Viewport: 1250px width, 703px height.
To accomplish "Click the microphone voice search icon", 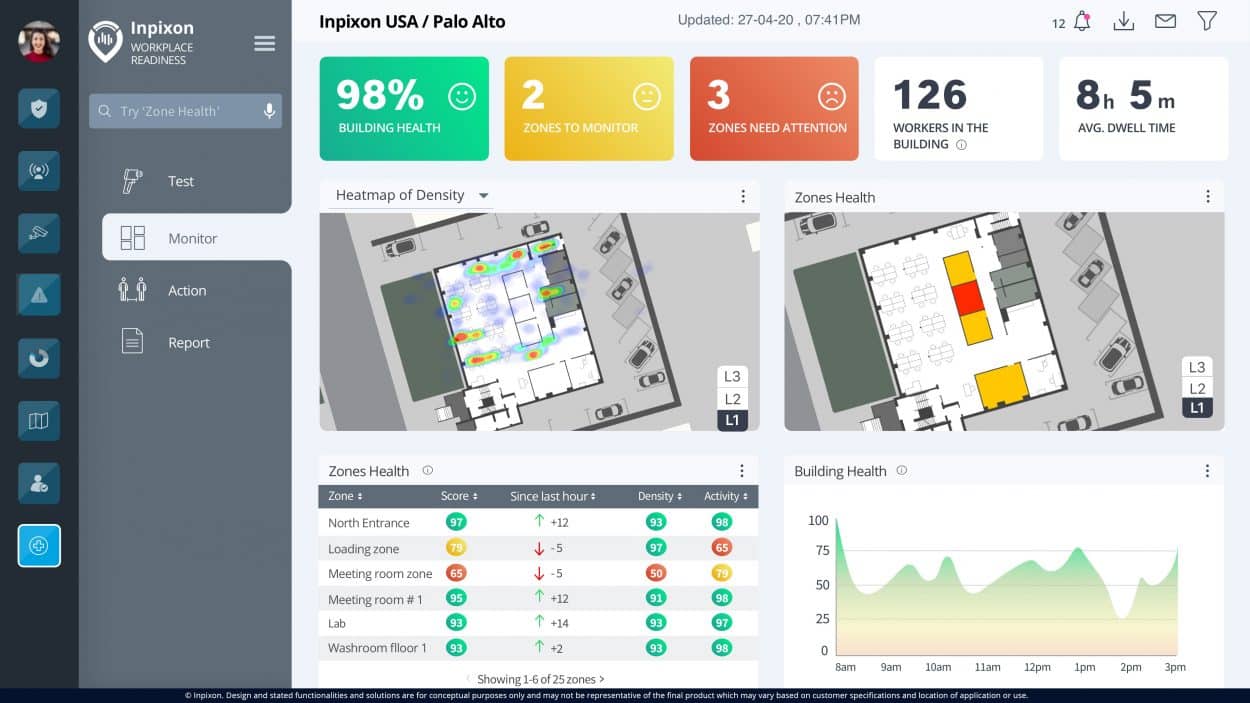I will [x=269, y=111].
